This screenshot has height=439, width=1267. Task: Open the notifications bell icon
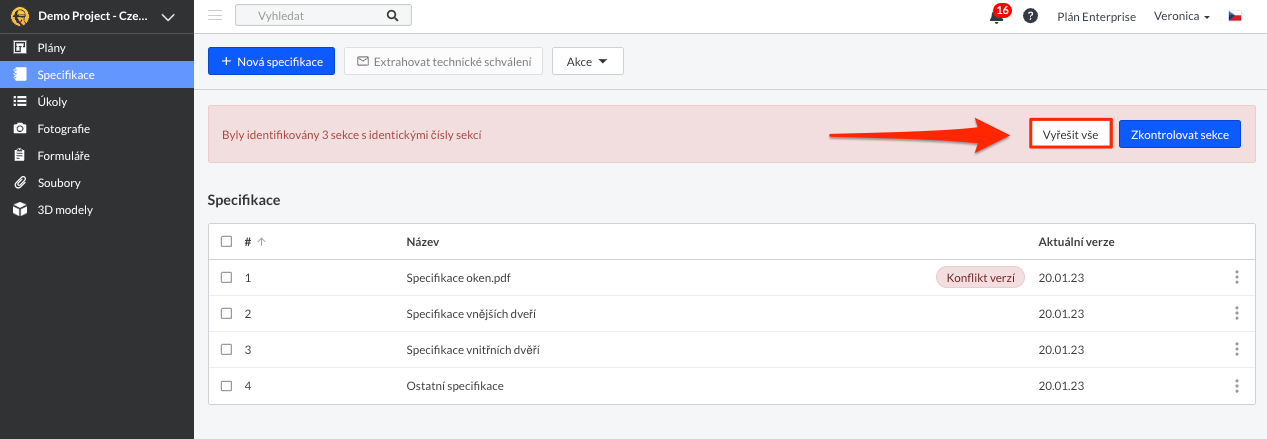[996, 16]
